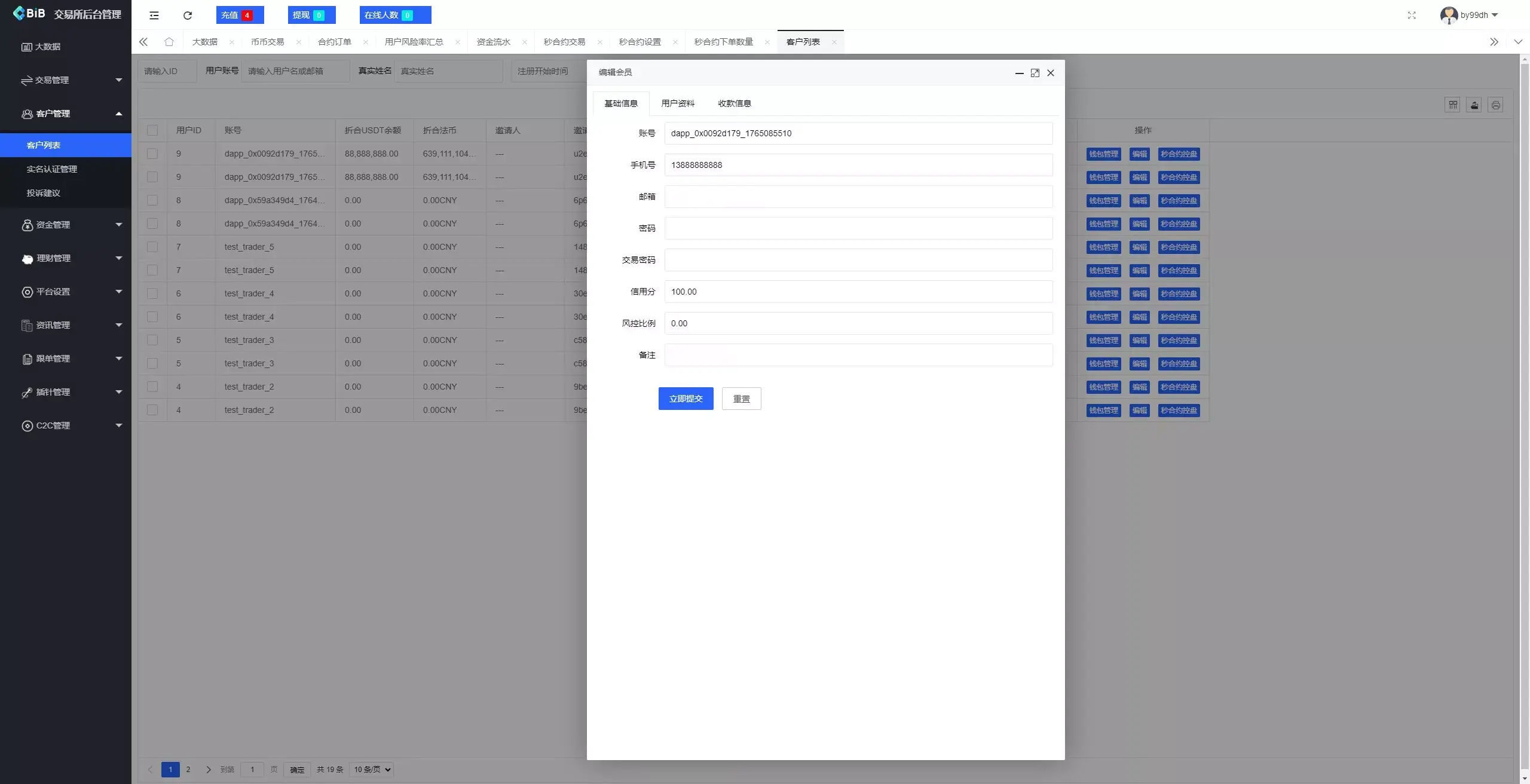Click the fullscreen icon in the top bar
The width and height of the screenshot is (1530, 784).
[x=1412, y=15]
